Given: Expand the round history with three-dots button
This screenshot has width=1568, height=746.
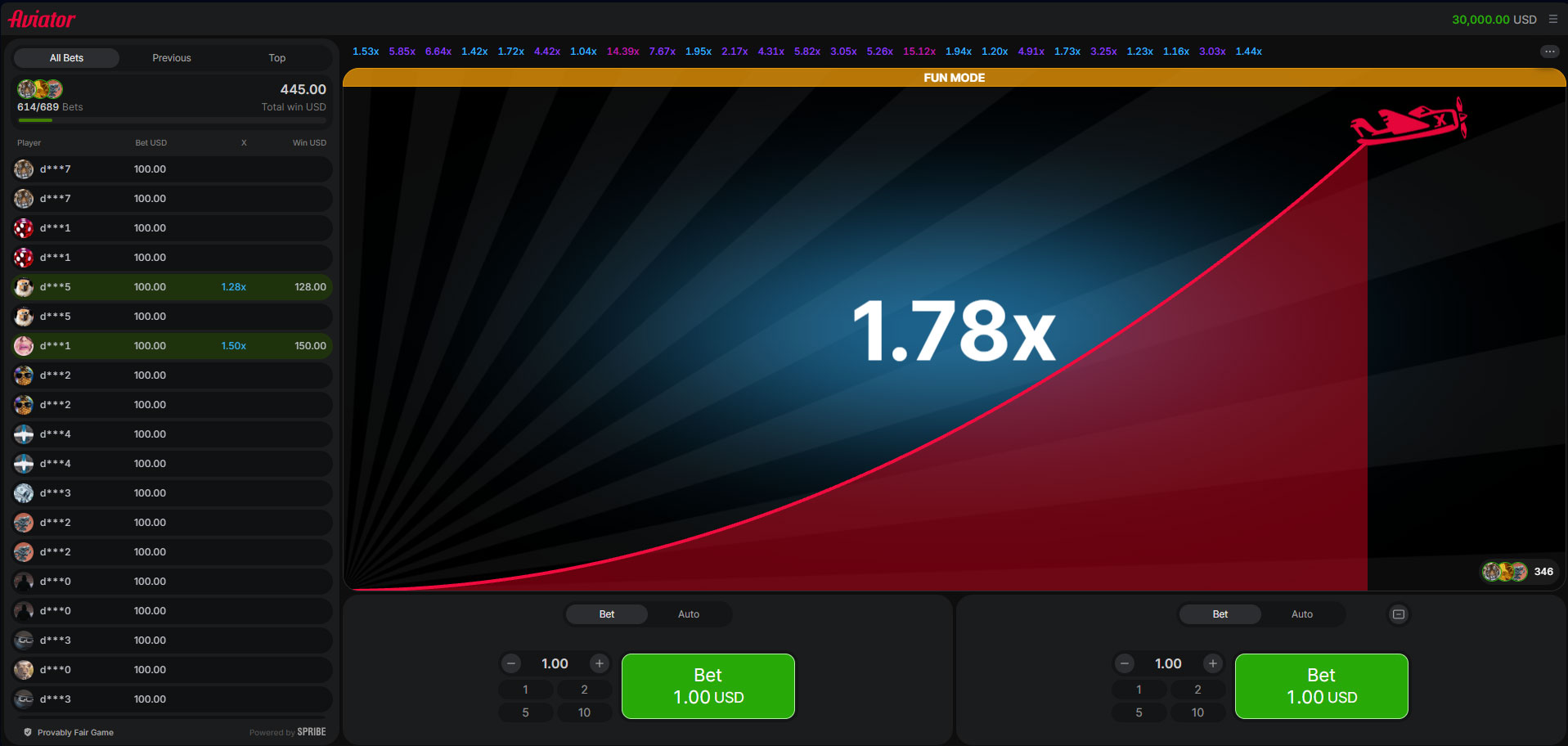Looking at the screenshot, I should (x=1549, y=52).
